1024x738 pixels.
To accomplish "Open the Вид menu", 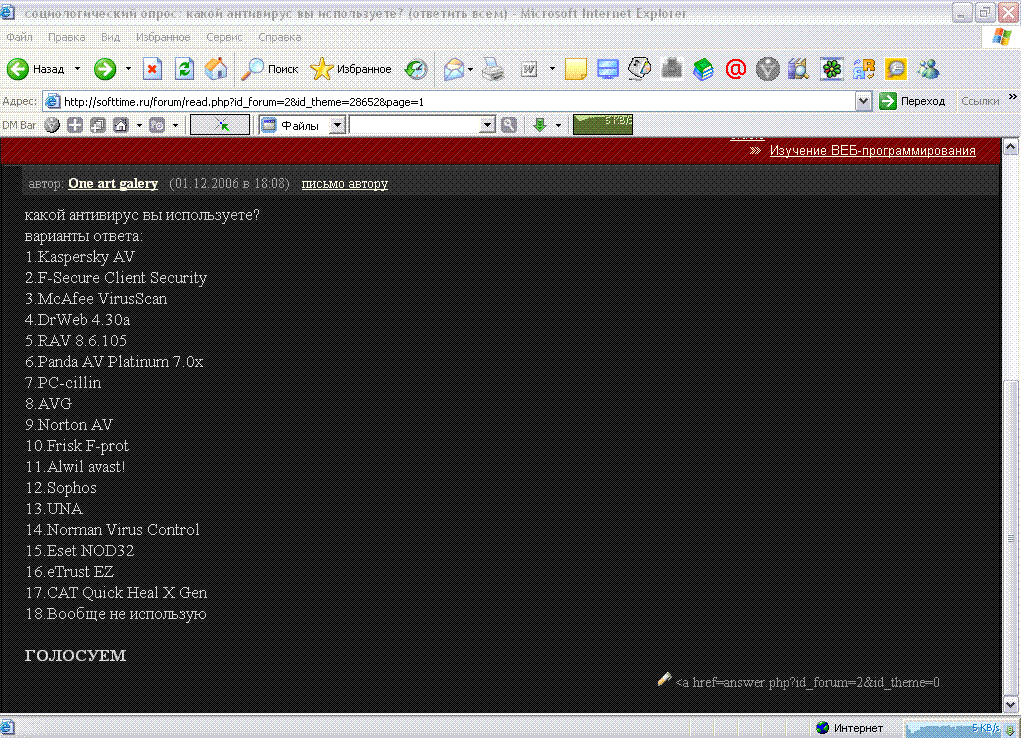I will tap(110, 37).
